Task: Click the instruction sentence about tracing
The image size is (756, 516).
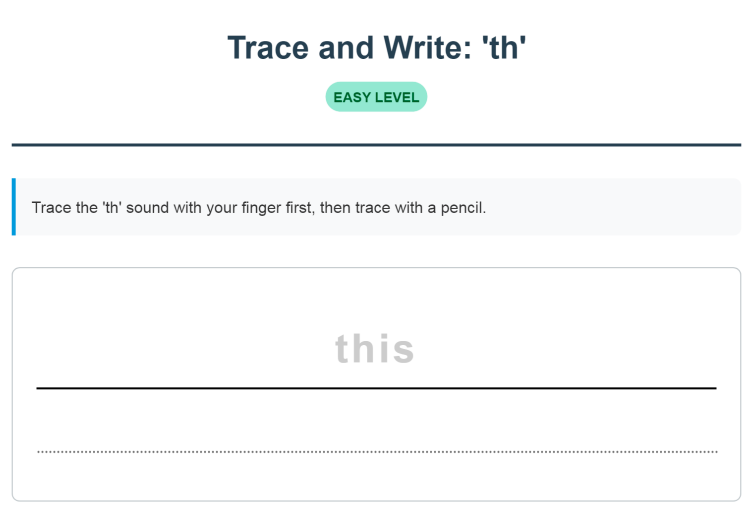Action: [258, 208]
